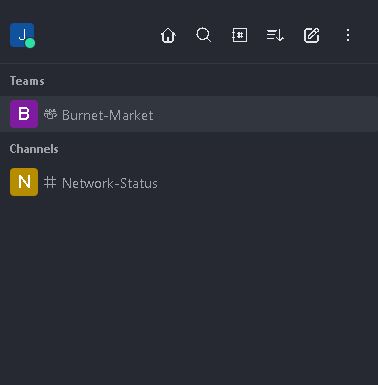The width and height of the screenshot is (378, 385).
Task: Click the green online status dot
Action: point(30,43)
